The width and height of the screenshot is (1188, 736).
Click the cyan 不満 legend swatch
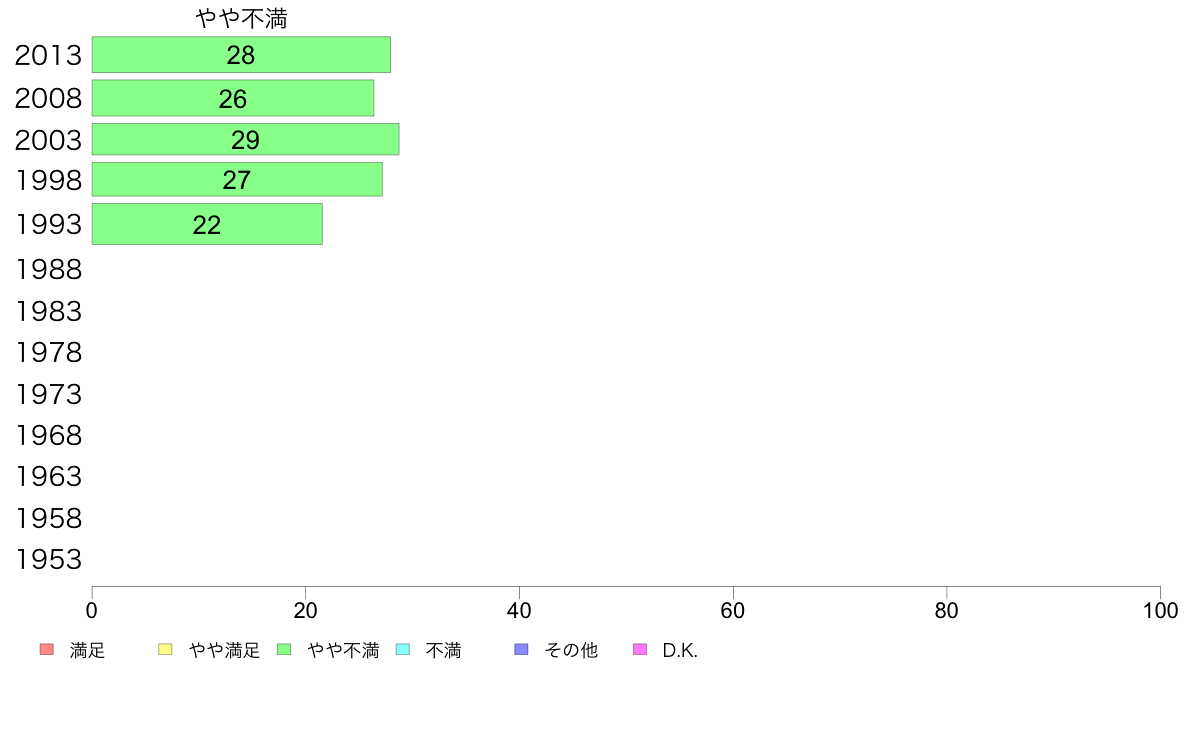(x=403, y=650)
